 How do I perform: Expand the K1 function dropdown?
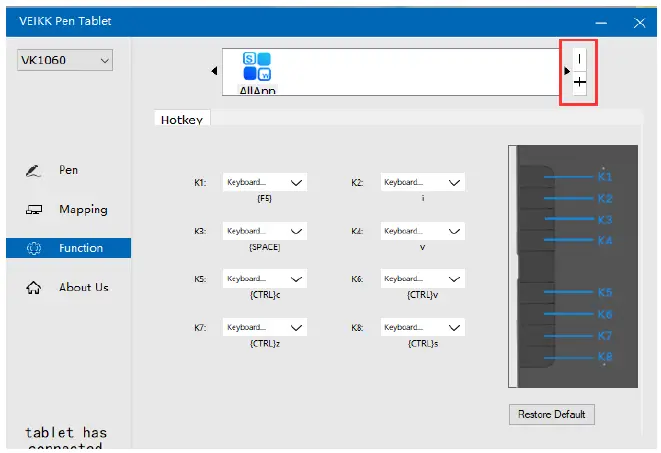click(x=265, y=182)
